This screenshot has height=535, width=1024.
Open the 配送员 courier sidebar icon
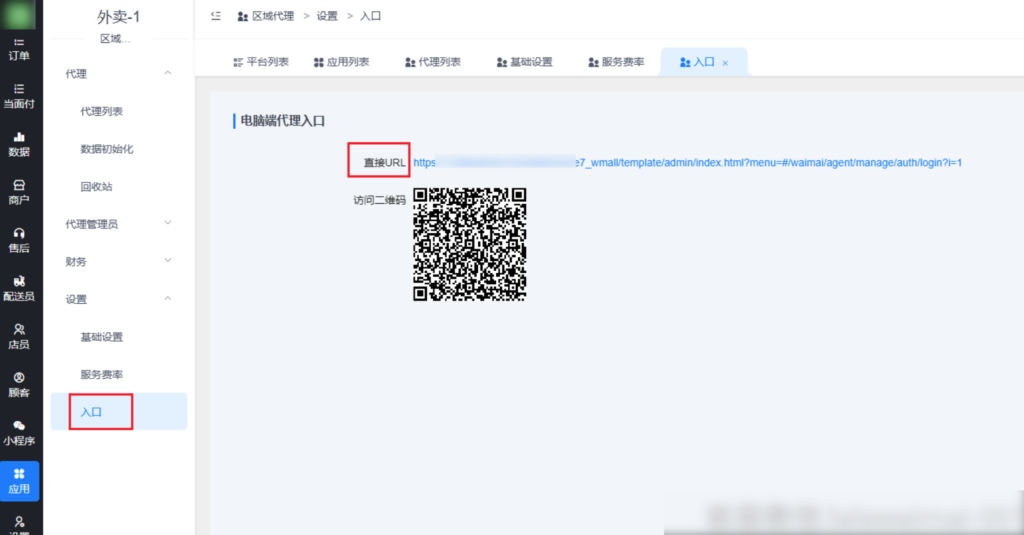point(19,289)
